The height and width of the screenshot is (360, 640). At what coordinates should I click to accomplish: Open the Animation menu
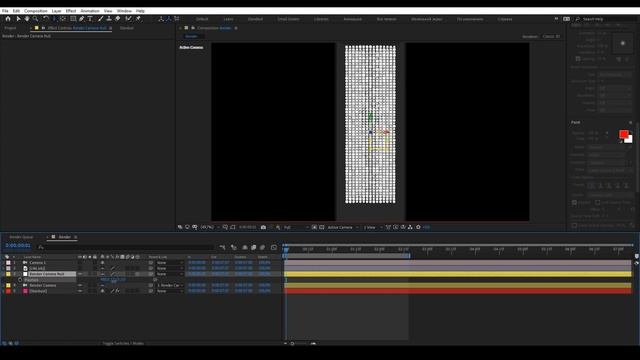click(x=90, y=11)
